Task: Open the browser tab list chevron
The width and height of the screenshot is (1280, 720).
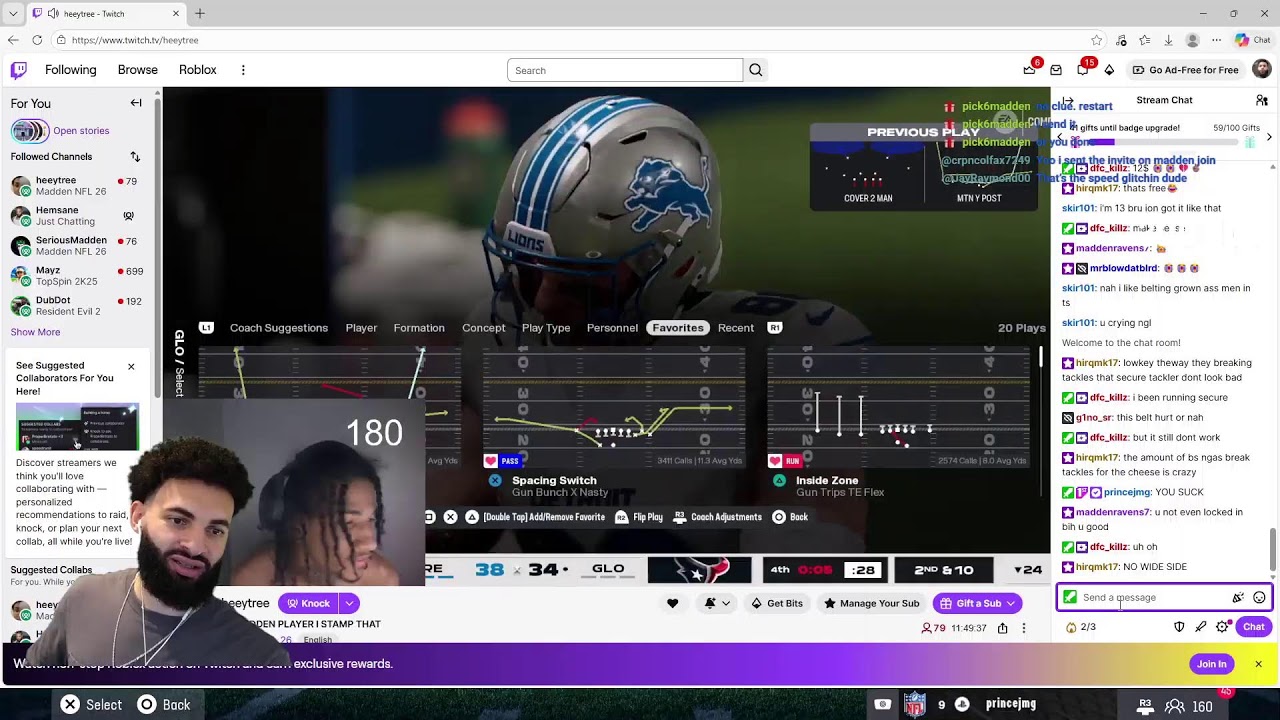Action: coord(13,14)
